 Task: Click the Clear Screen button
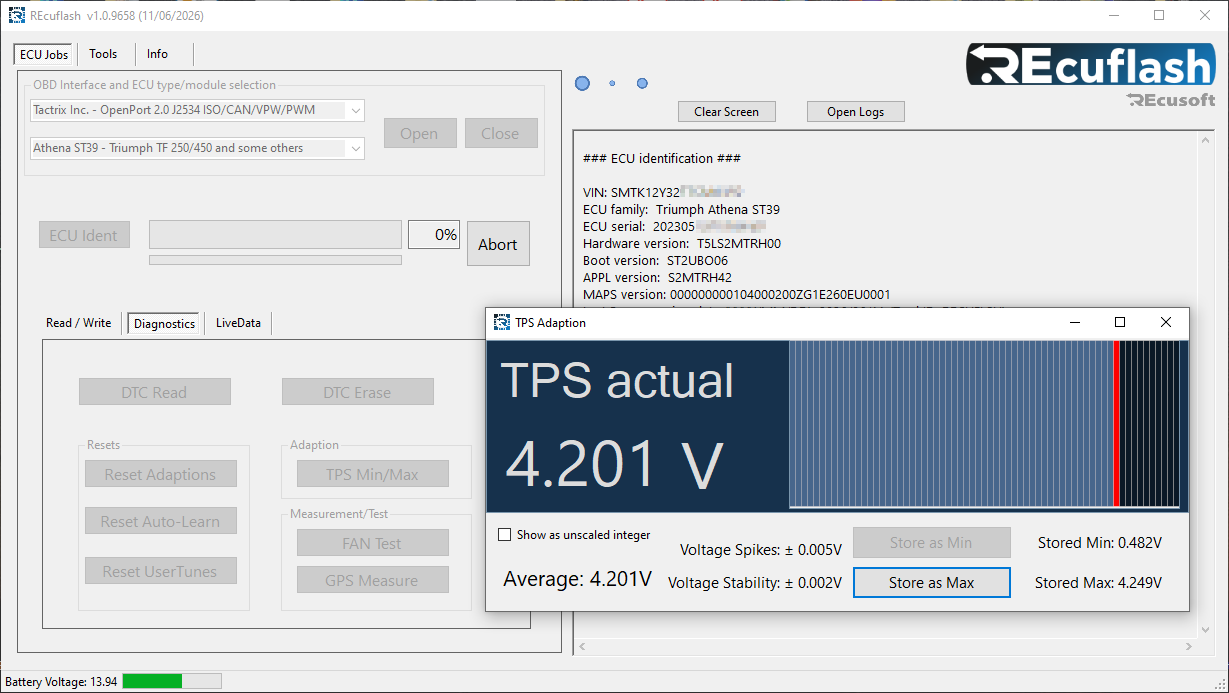727,112
